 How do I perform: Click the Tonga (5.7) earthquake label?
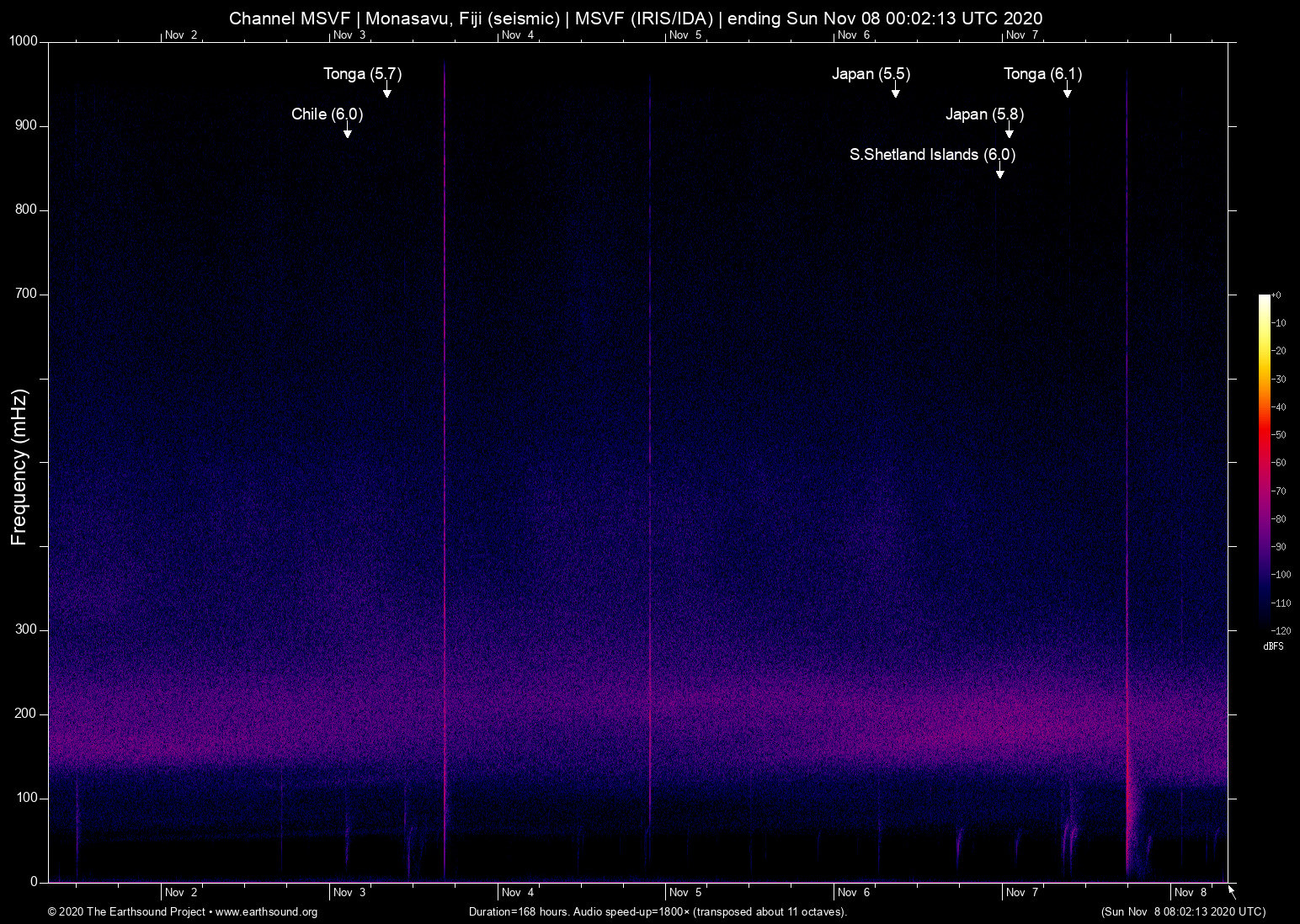(x=362, y=74)
